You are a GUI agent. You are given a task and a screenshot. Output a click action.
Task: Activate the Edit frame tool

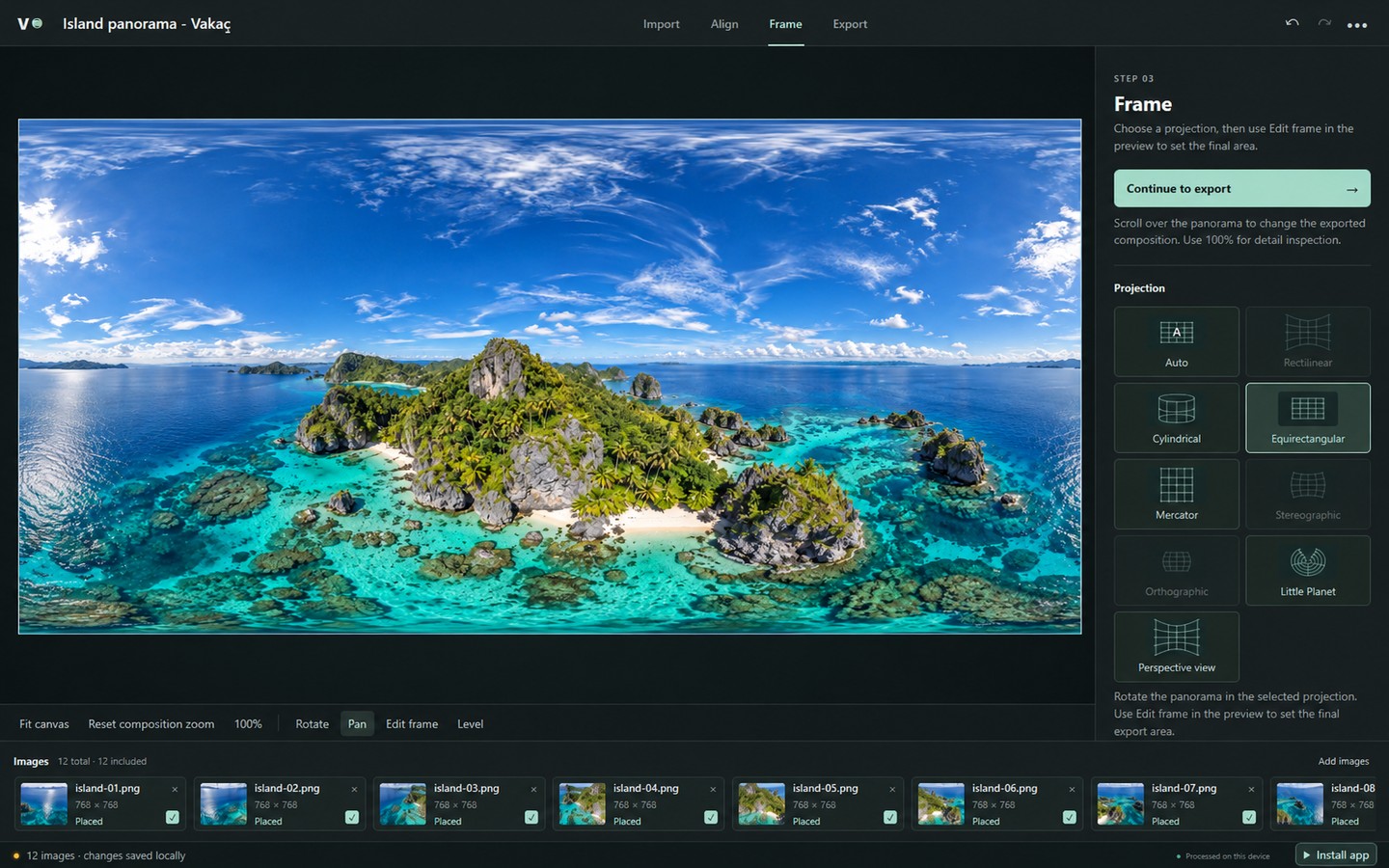[x=412, y=723]
